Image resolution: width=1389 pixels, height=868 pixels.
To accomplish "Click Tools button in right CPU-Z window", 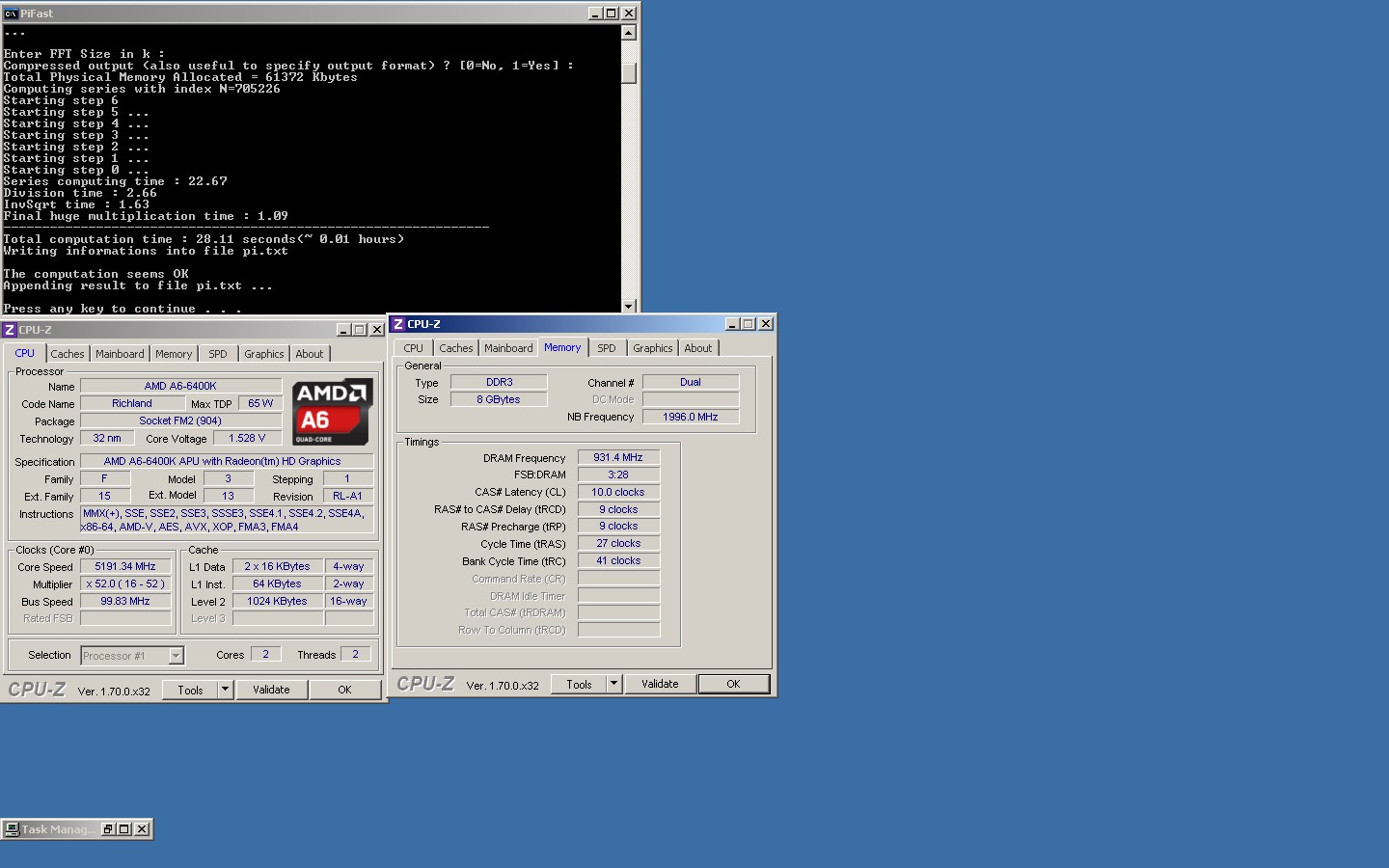I will (579, 684).
